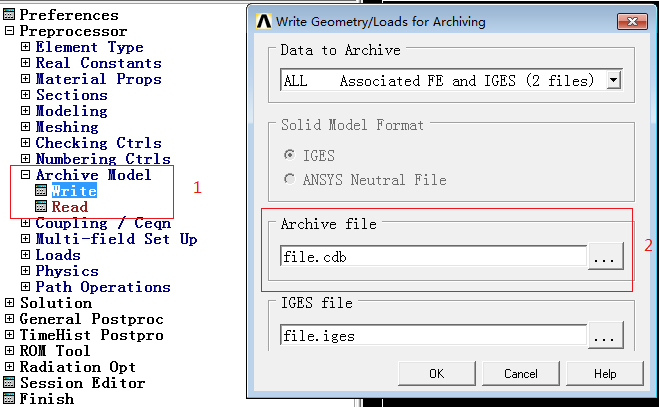The image size is (659, 407).
Task: Expand the Multi-field Set Up node
Action: (x=26, y=238)
